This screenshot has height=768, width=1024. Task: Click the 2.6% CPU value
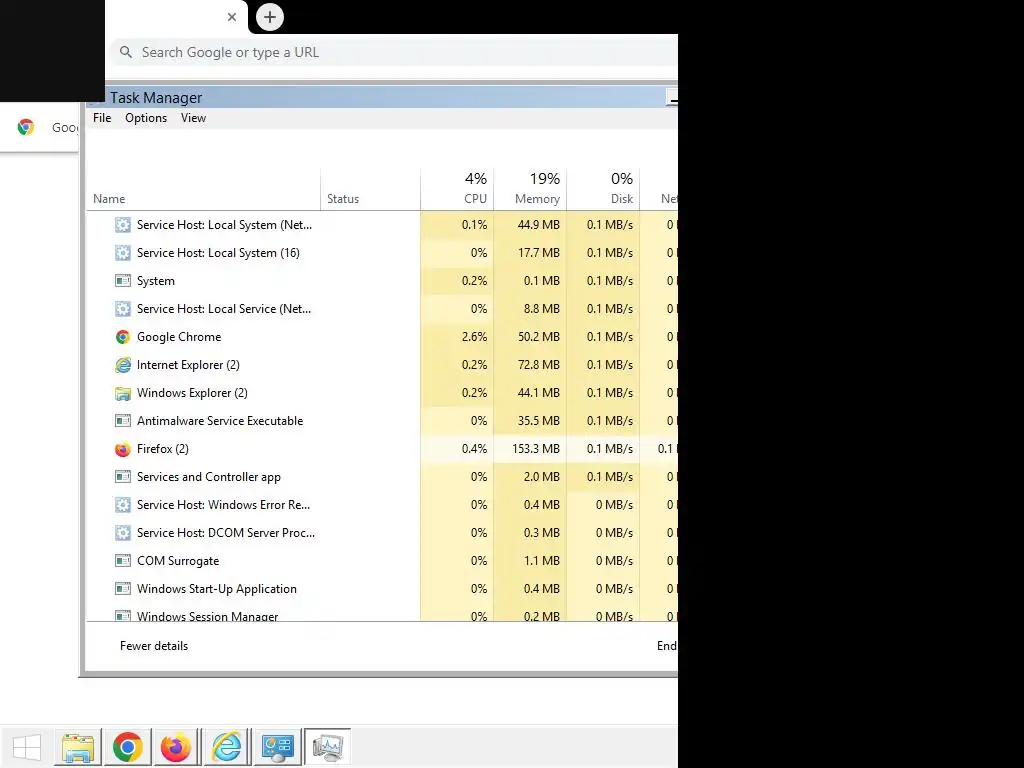pos(474,337)
